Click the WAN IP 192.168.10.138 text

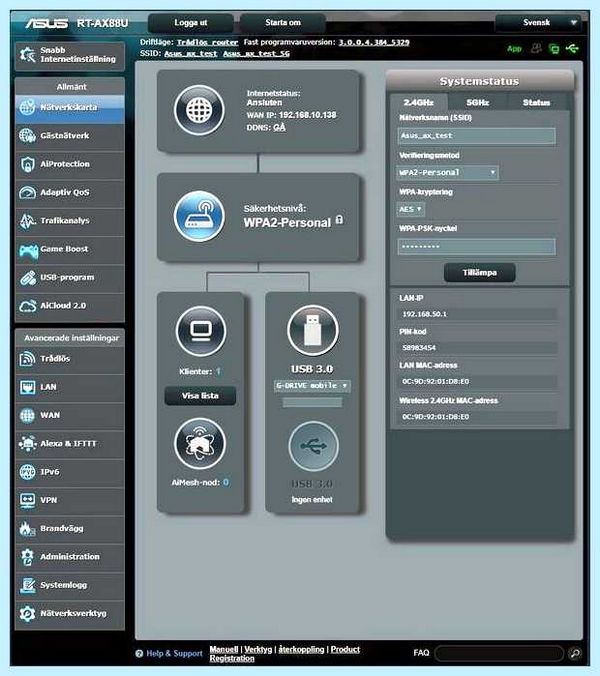[x=291, y=115]
